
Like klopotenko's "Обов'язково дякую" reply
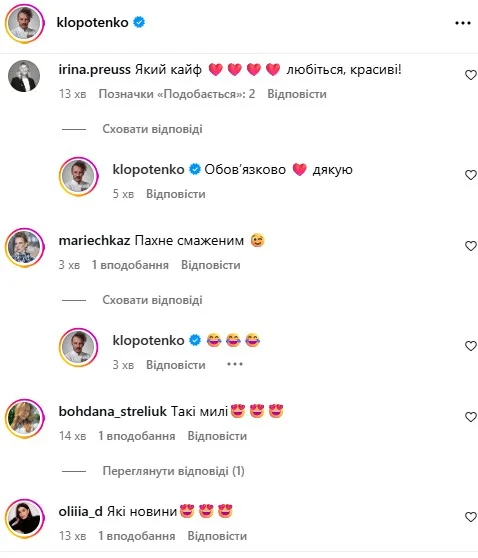coord(471,175)
